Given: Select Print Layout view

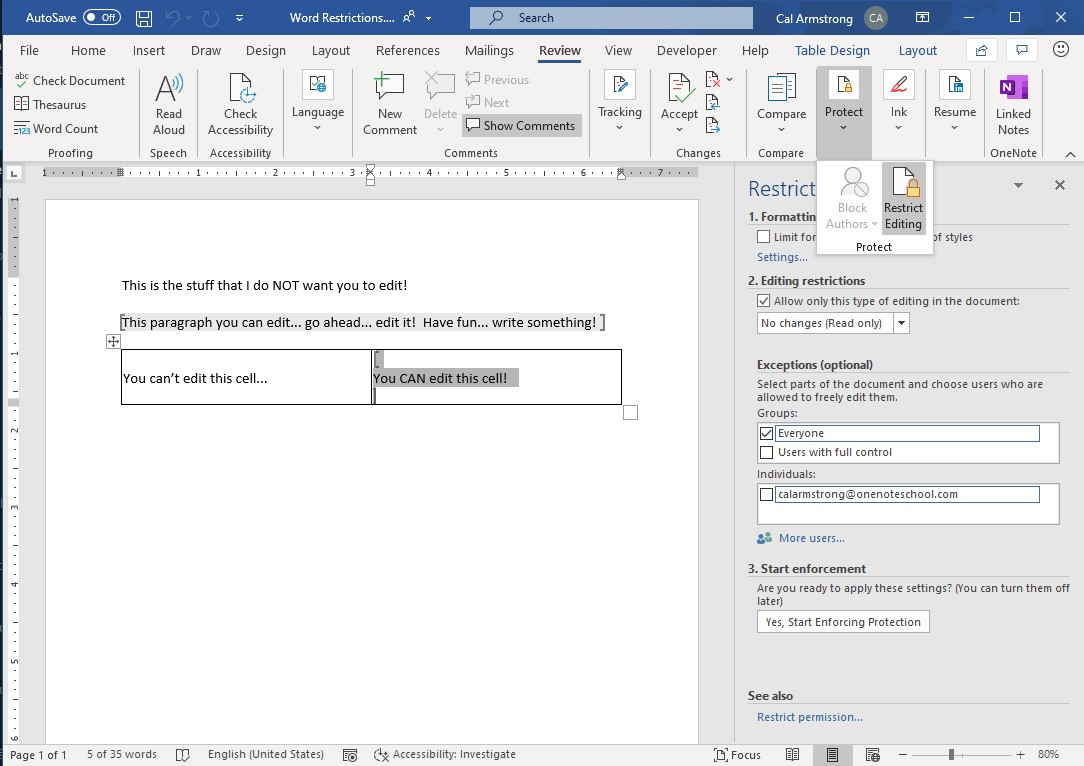Looking at the screenshot, I should click(x=832, y=755).
